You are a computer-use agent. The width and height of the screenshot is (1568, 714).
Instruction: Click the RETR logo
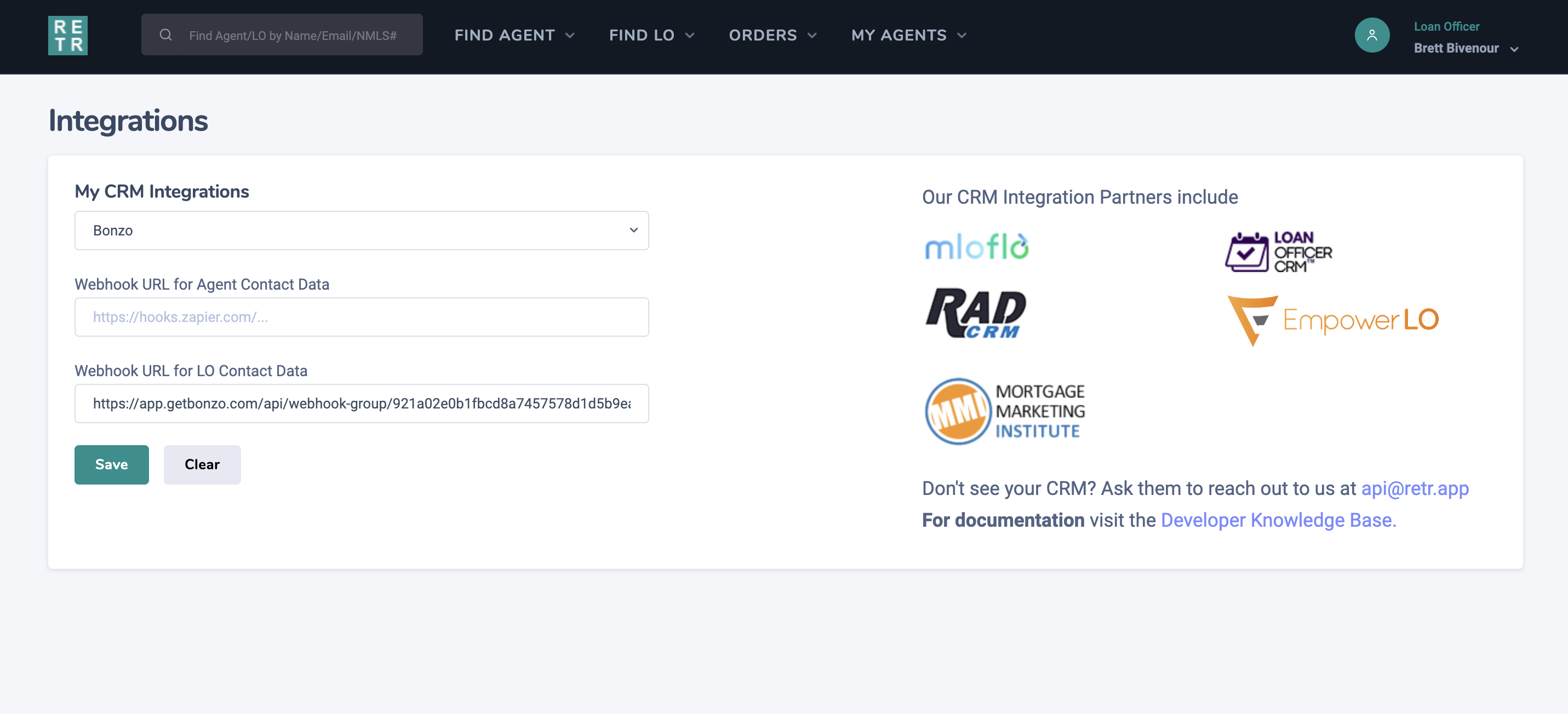click(x=67, y=35)
